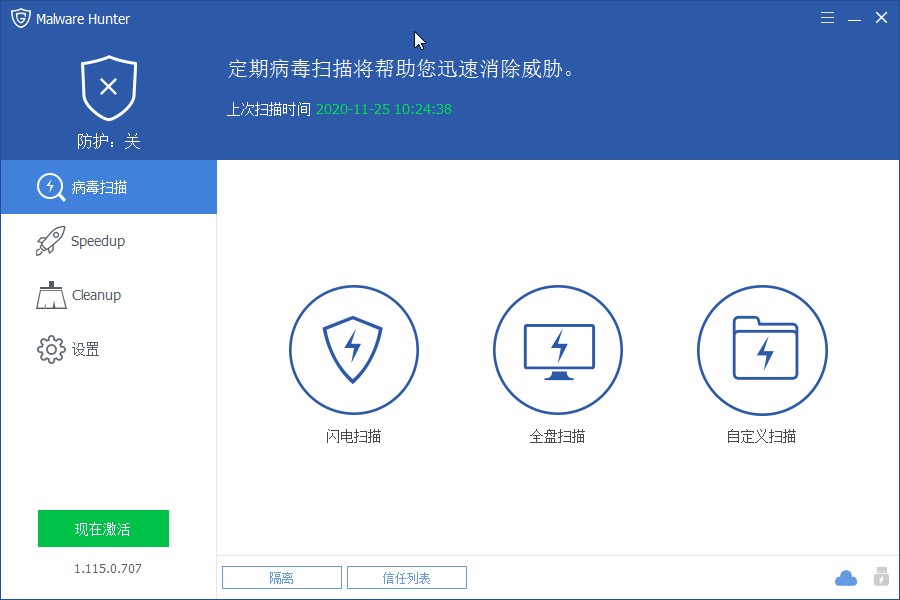Viewport: 900px width, 600px height.
Task: Click the 现在激活 activation button
Action: (103, 528)
